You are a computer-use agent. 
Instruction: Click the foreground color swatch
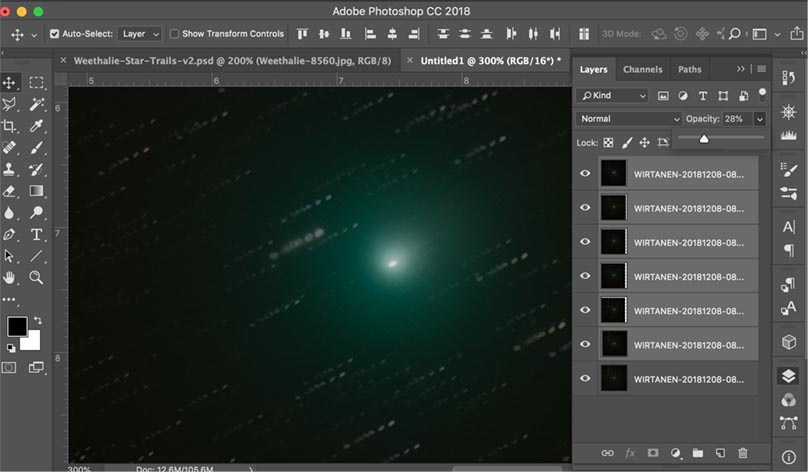pos(17,326)
